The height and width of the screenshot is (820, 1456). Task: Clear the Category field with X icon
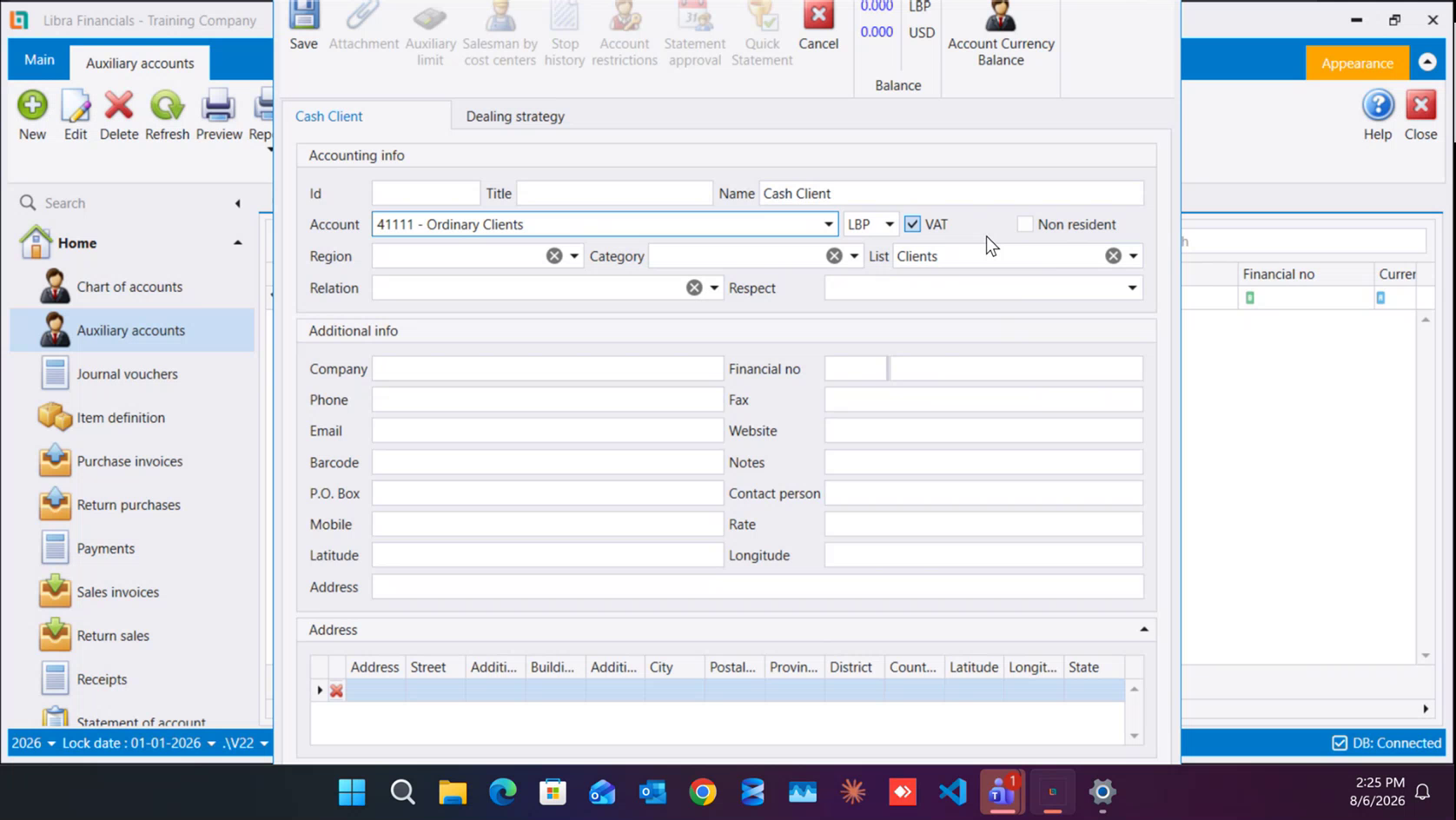coord(834,256)
